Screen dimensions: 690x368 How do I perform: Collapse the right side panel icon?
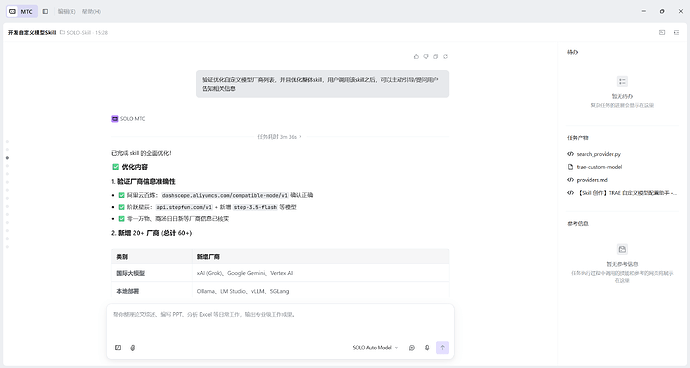(676, 33)
